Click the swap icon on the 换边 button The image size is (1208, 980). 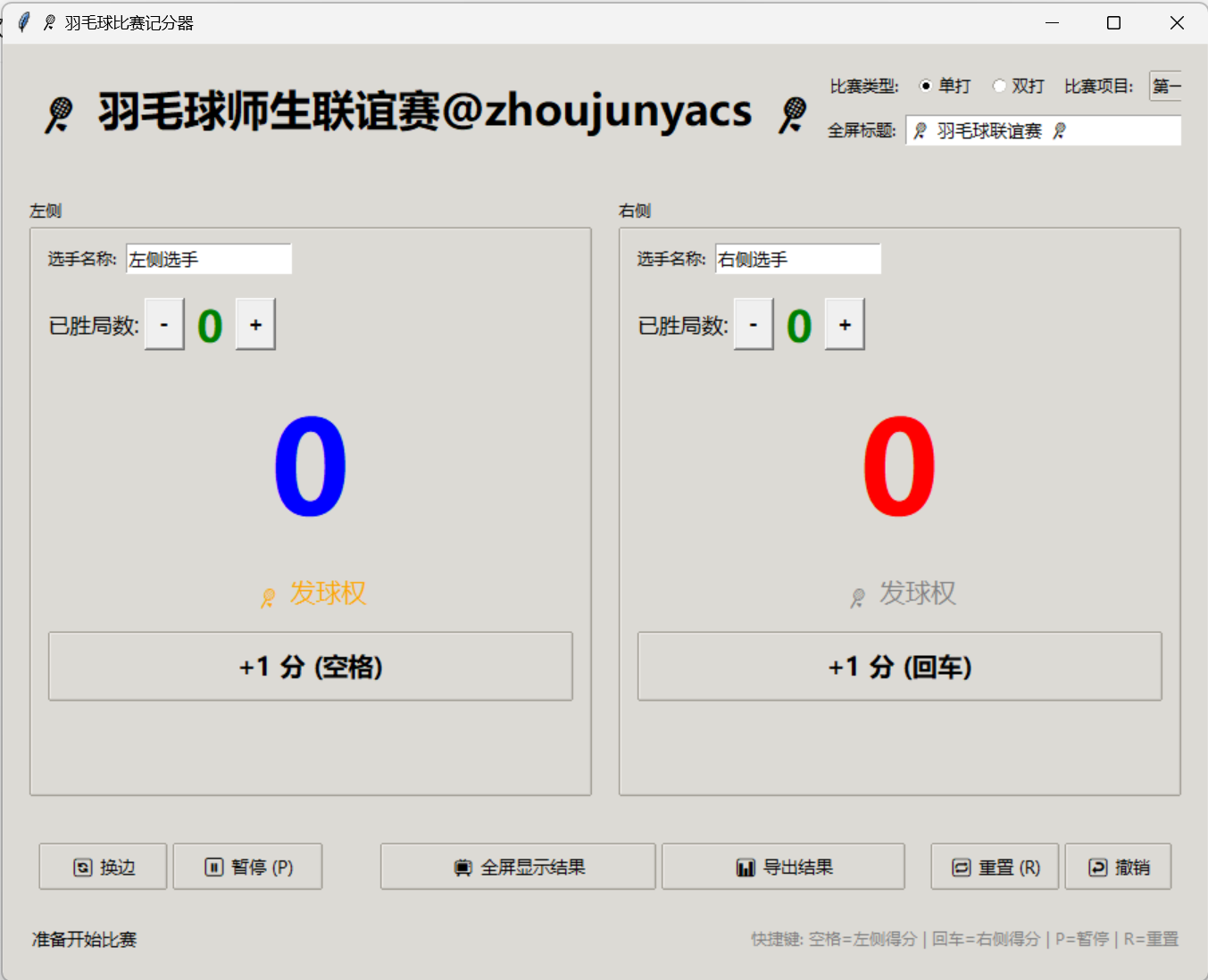(x=83, y=866)
